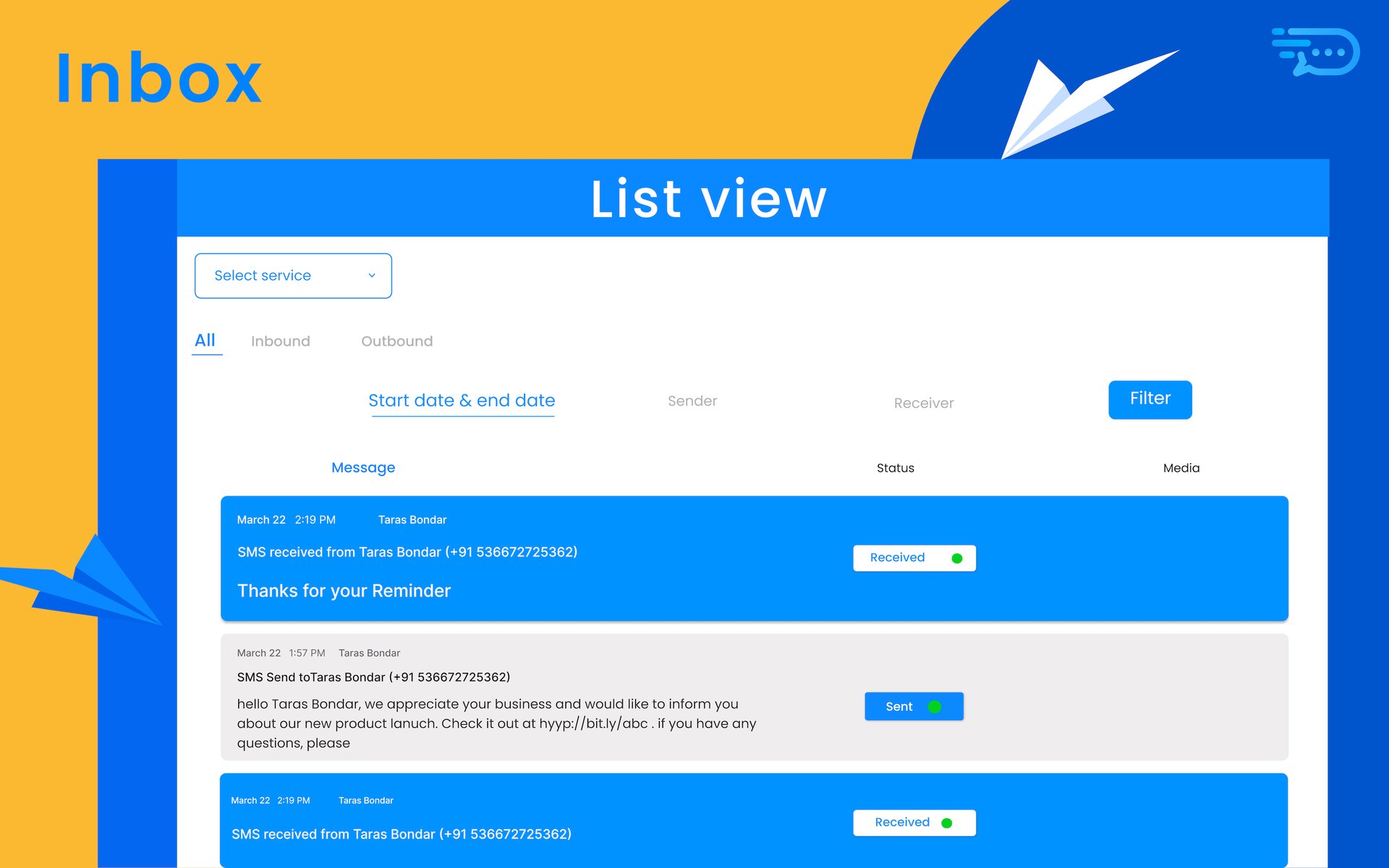Open the Start date & end date picker

click(x=462, y=400)
